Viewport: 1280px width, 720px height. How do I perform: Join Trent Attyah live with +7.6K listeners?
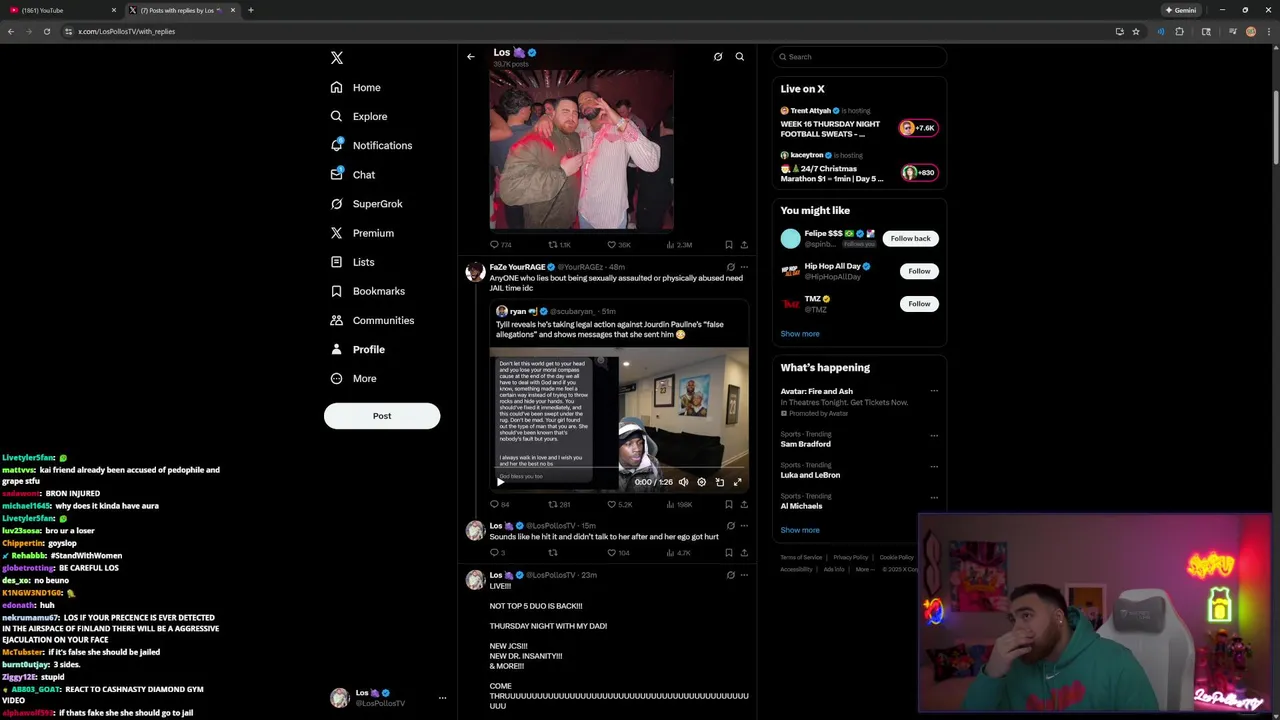tap(918, 128)
